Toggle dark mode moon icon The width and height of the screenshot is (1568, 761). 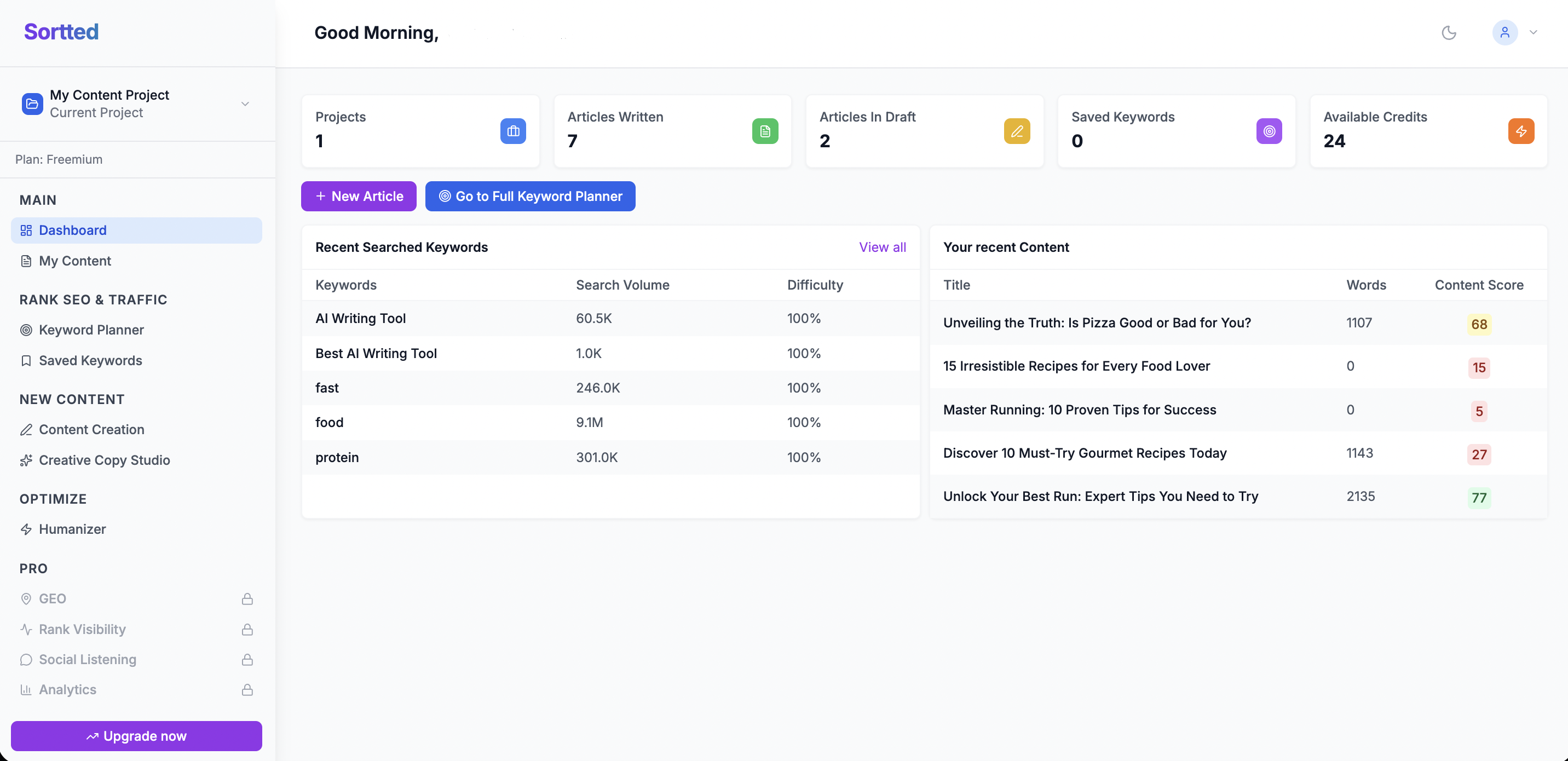[1449, 32]
